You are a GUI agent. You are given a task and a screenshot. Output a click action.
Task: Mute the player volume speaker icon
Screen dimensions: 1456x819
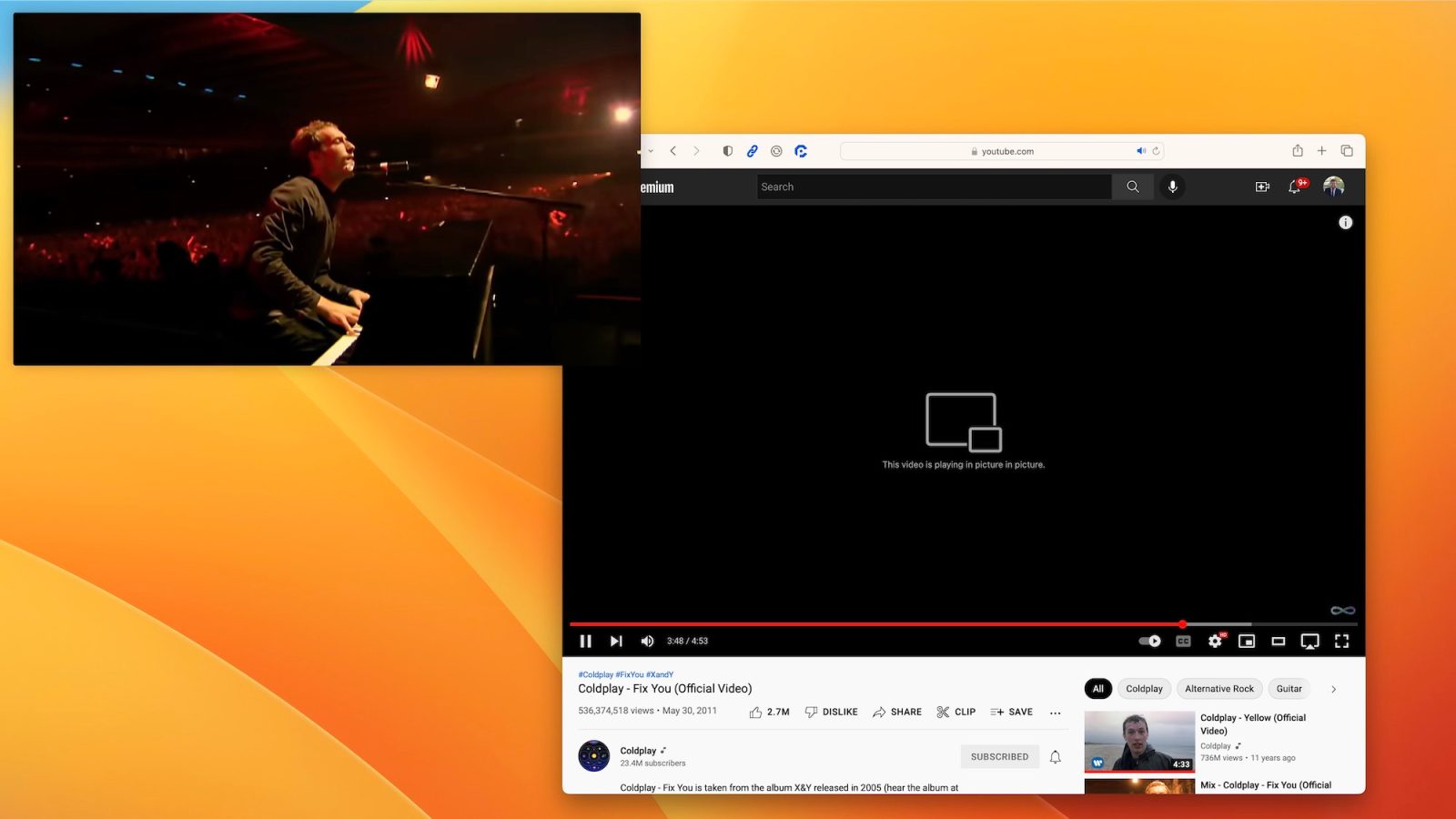click(647, 642)
